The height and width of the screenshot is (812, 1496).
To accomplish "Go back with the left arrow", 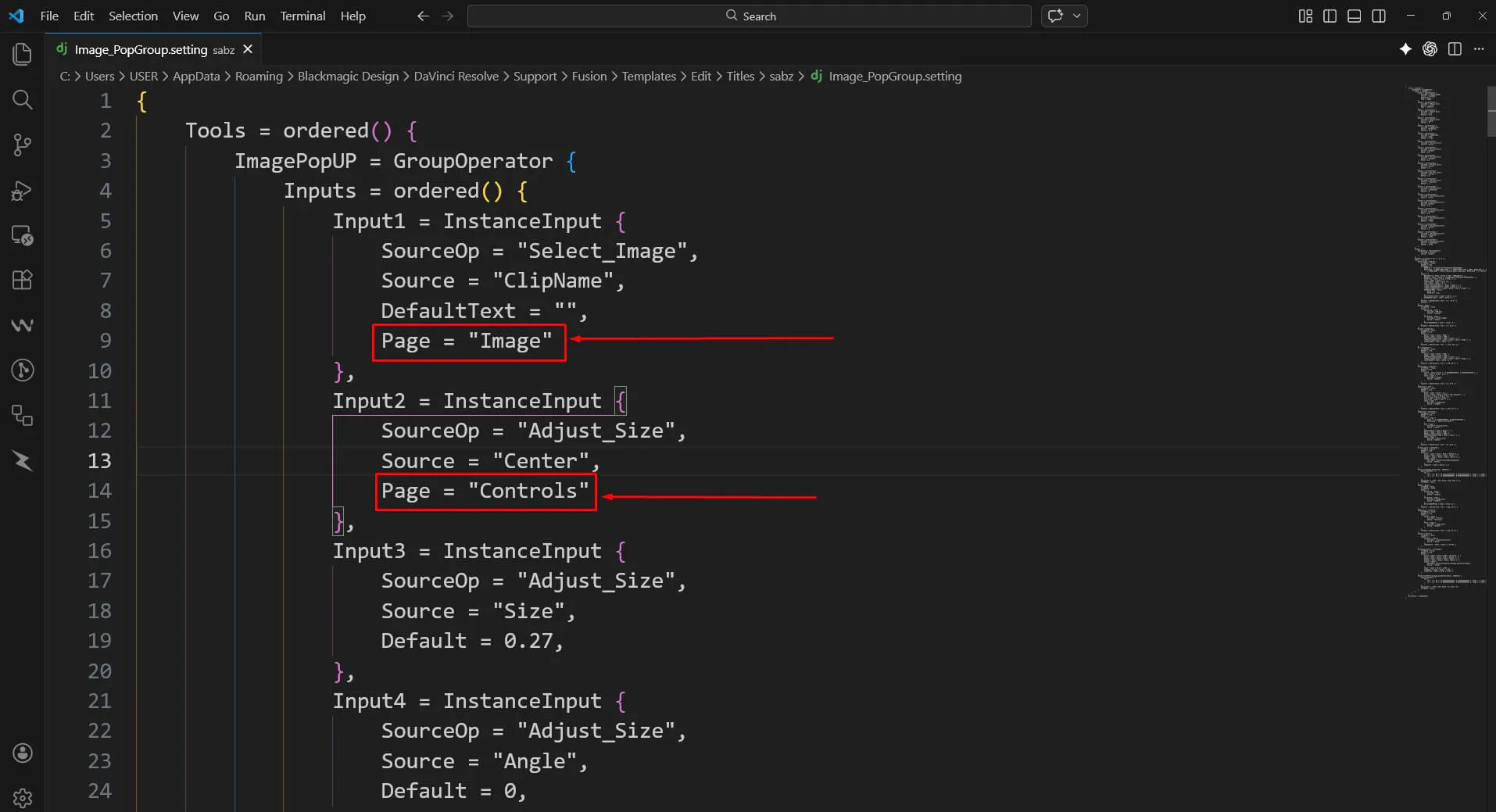I will 423,16.
